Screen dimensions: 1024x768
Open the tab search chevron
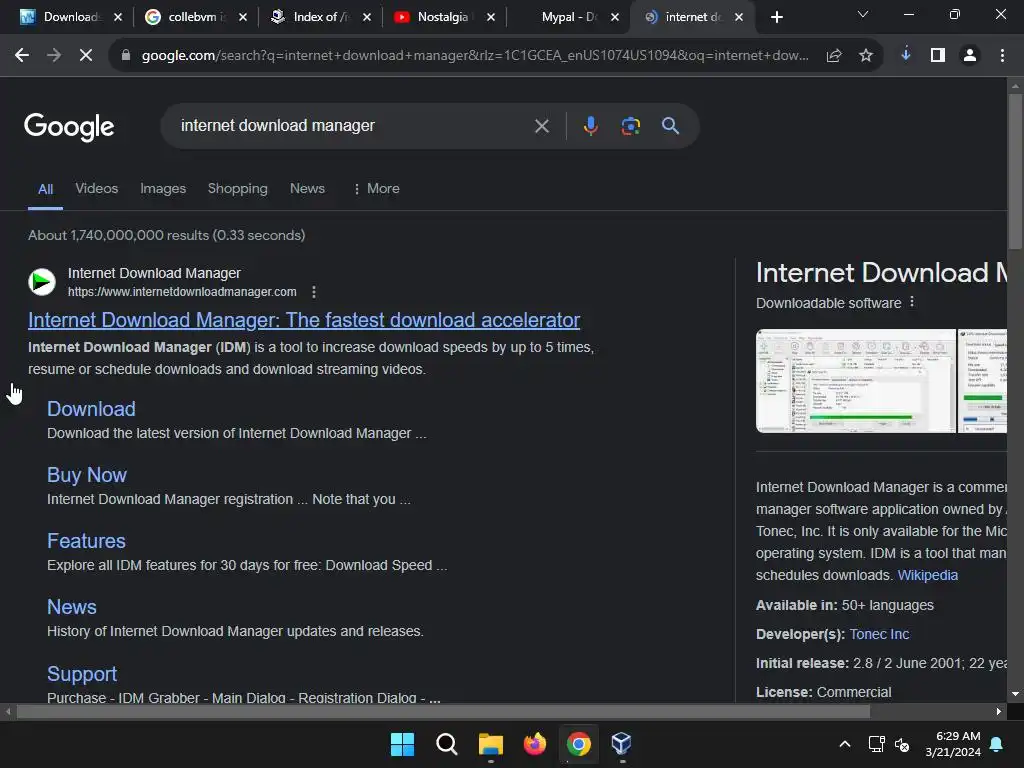863,14
